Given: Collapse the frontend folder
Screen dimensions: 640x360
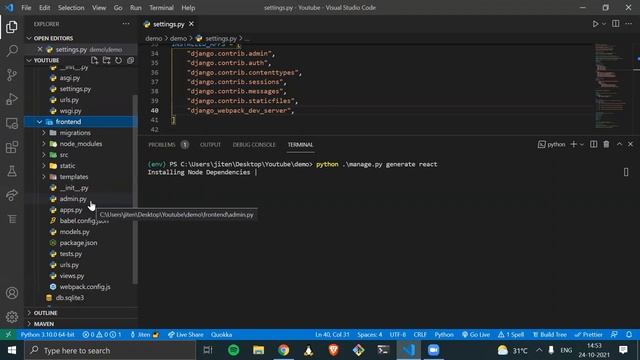Looking at the screenshot, I should (x=39, y=122).
